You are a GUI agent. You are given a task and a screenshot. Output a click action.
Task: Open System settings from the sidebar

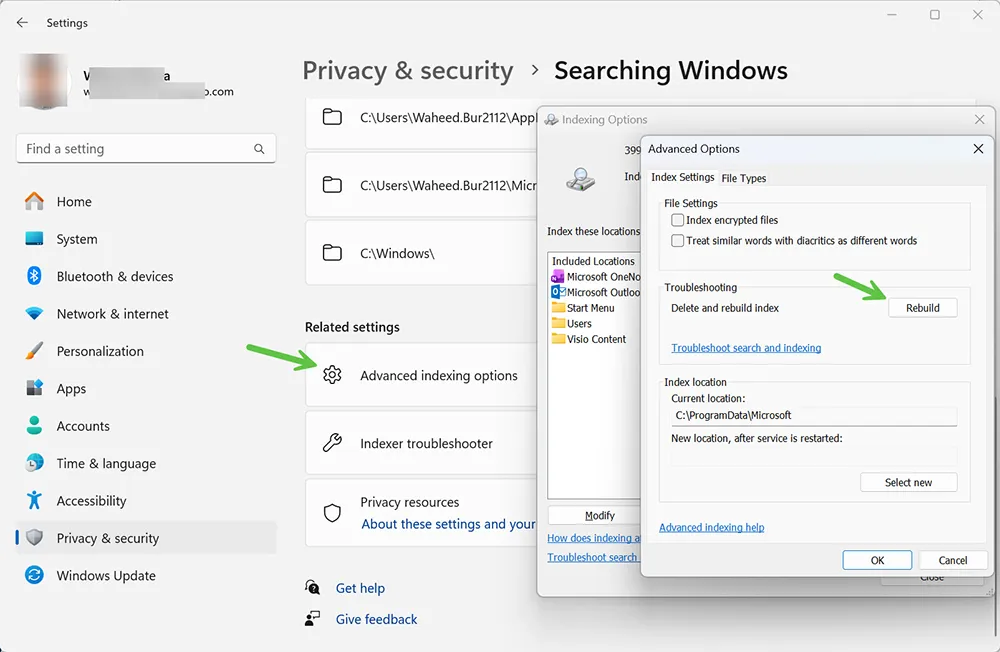[31, 239]
